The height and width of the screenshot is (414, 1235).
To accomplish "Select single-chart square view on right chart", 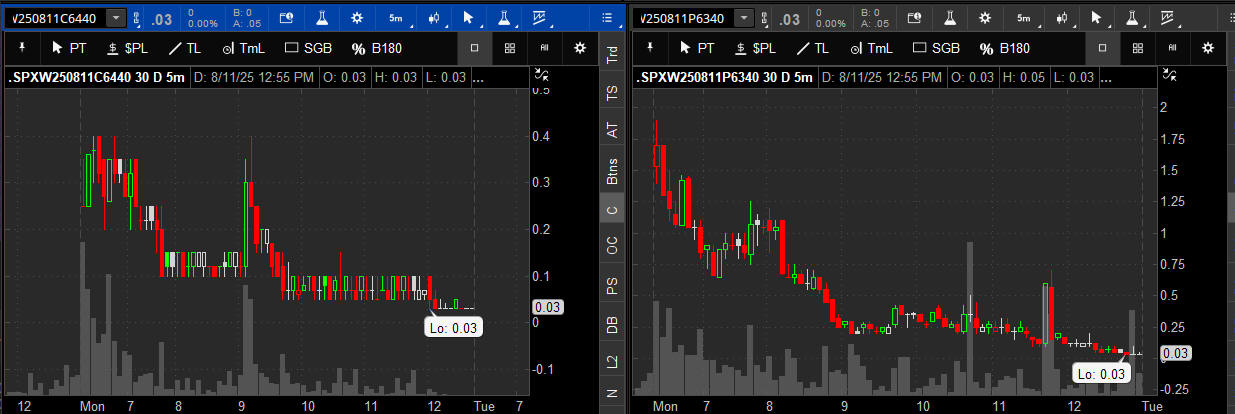I will click(x=1102, y=48).
